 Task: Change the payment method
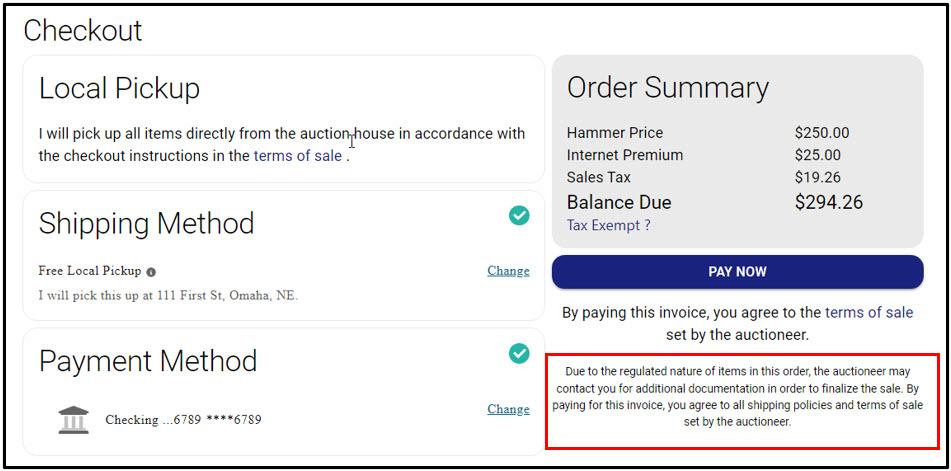[508, 409]
